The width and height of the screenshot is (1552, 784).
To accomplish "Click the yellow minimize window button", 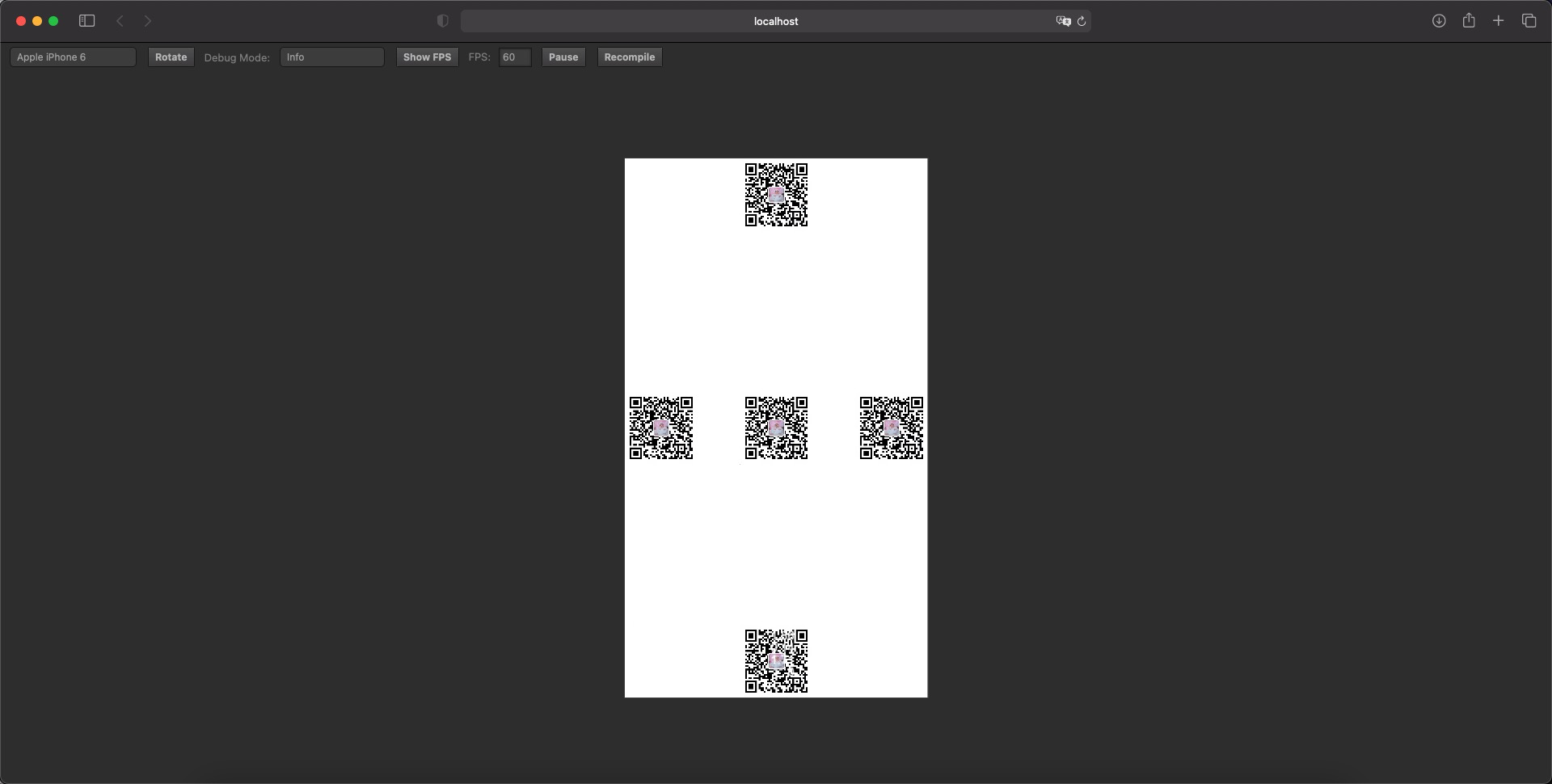I will pyautogui.click(x=37, y=21).
